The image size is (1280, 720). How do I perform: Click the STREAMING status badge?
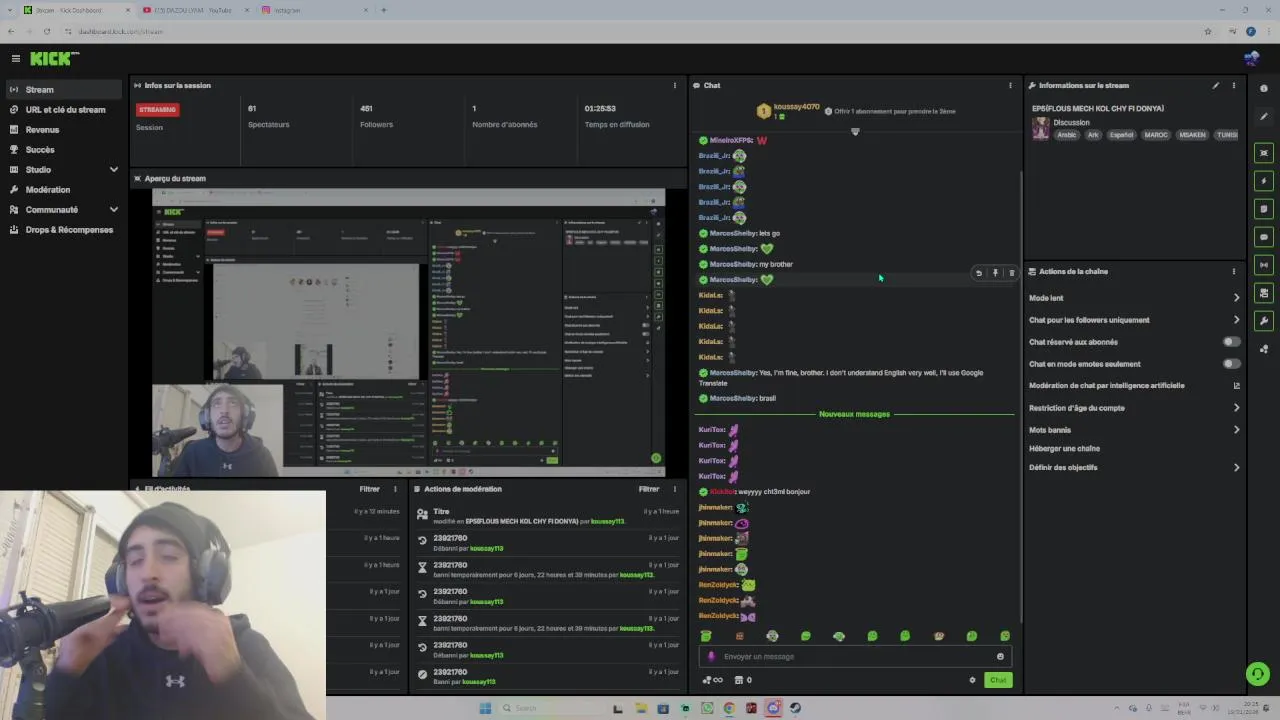158,109
